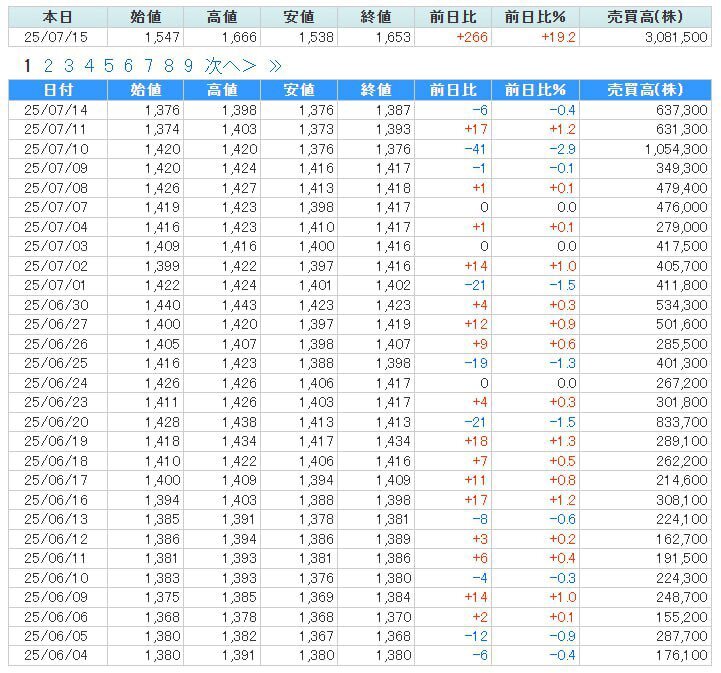Select the 25/06/09 date cell

tap(56, 598)
